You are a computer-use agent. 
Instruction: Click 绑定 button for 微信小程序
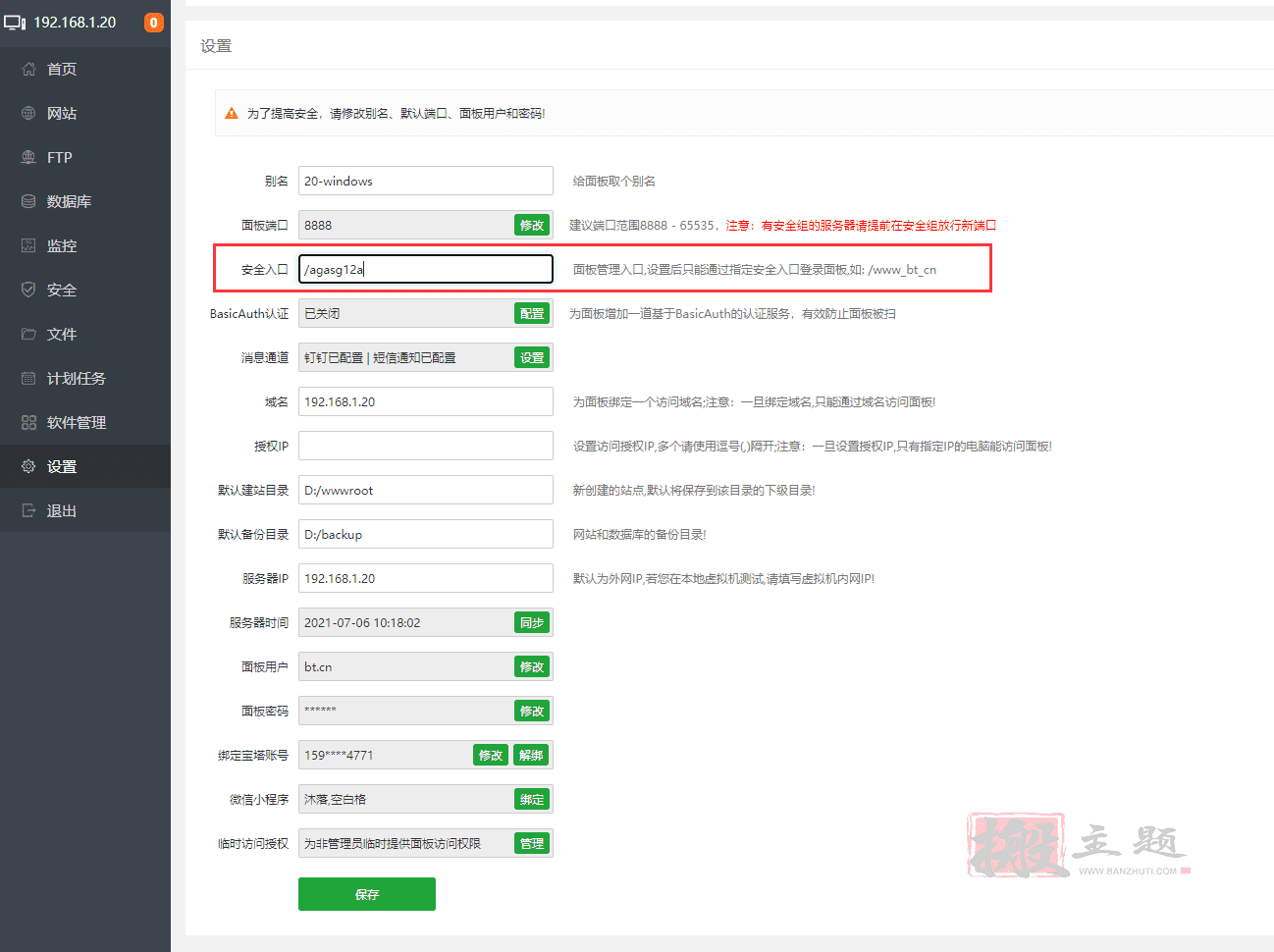pyautogui.click(x=532, y=799)
